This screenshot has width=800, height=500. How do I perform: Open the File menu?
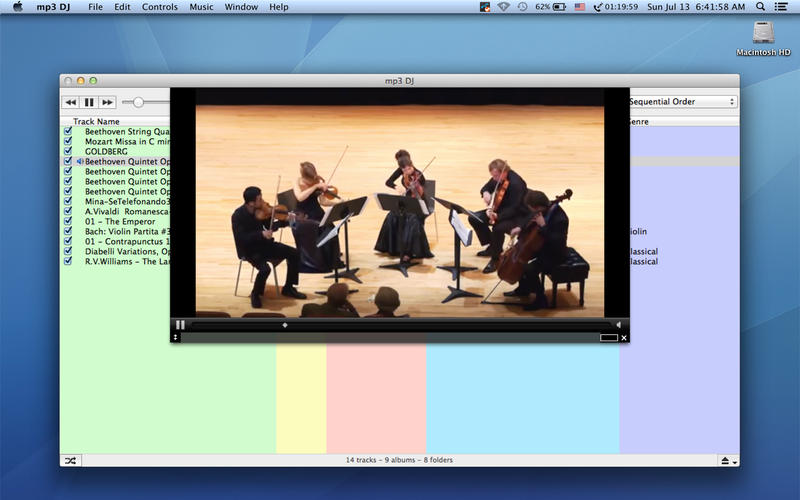point(95,7)
